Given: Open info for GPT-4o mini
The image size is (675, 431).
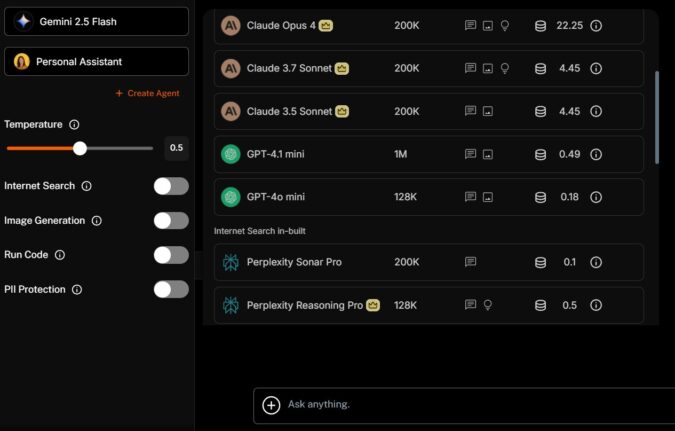Looking at the screenshot, I should [596, 197].
